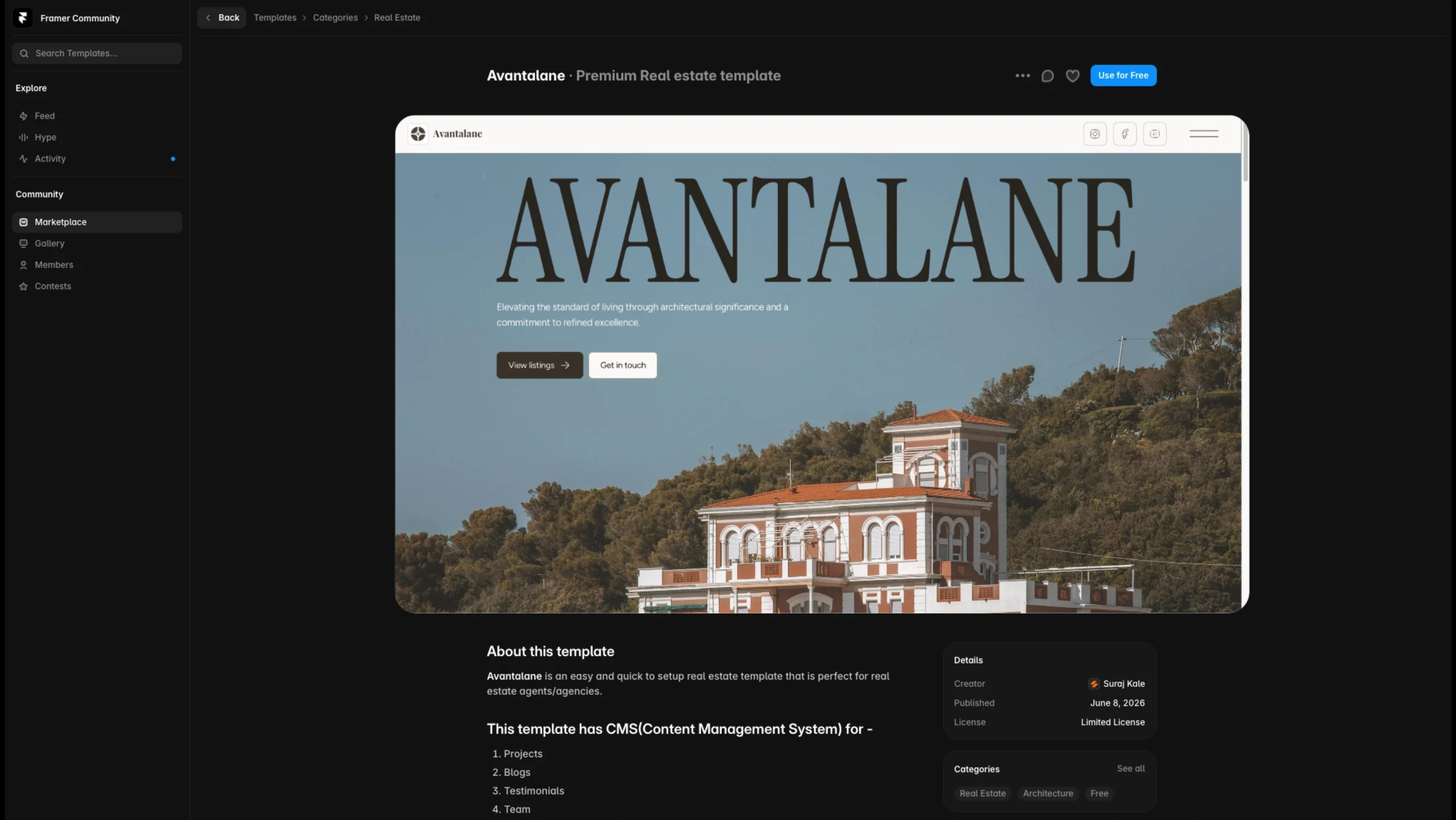Open the hamburger menu in the preview
The image size is (1456, 820).
point(1203,134)
